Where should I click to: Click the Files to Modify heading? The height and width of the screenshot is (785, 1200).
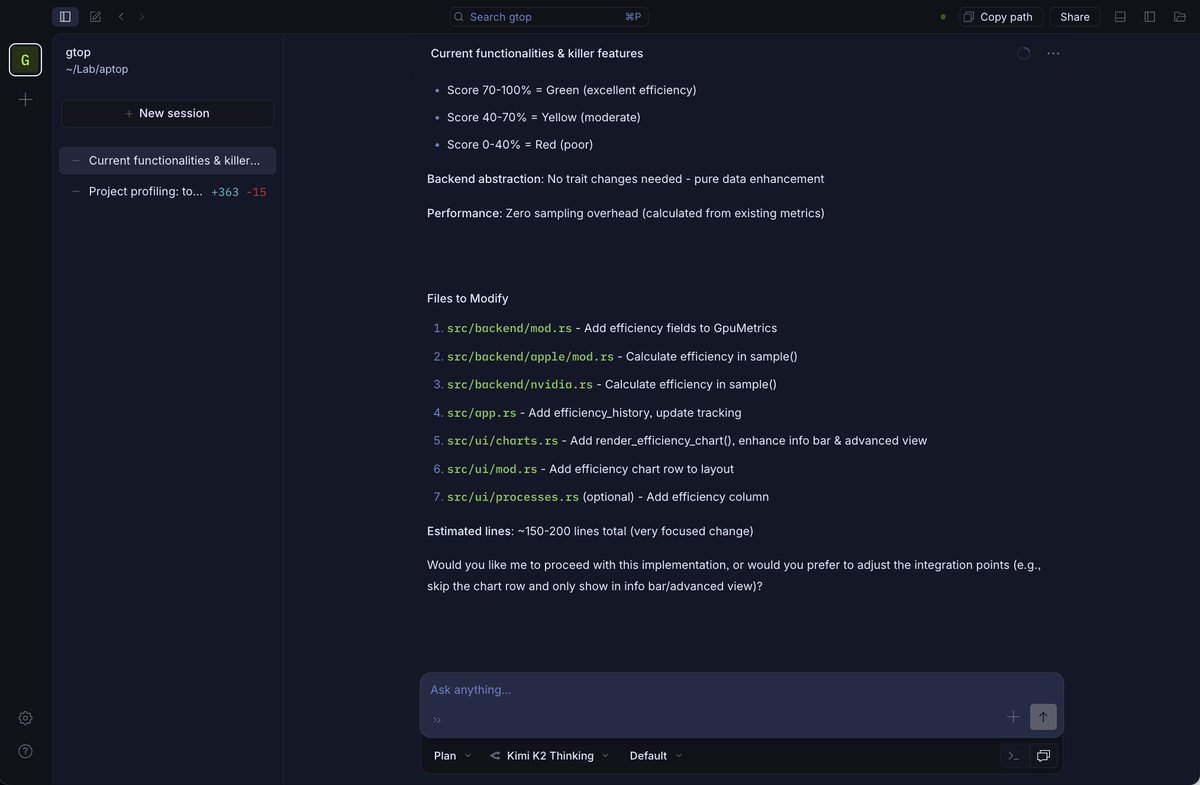click(468, 298)
